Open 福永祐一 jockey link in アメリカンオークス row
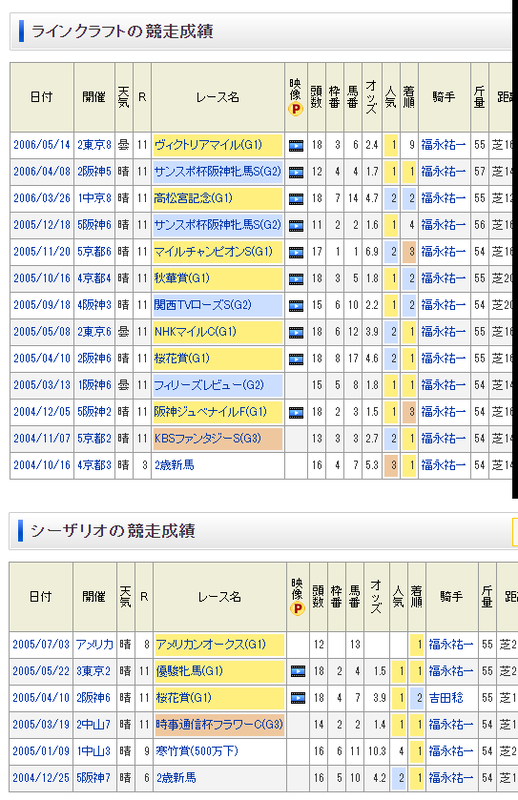The width and height of the screenshot is (518, 800). 451,644
